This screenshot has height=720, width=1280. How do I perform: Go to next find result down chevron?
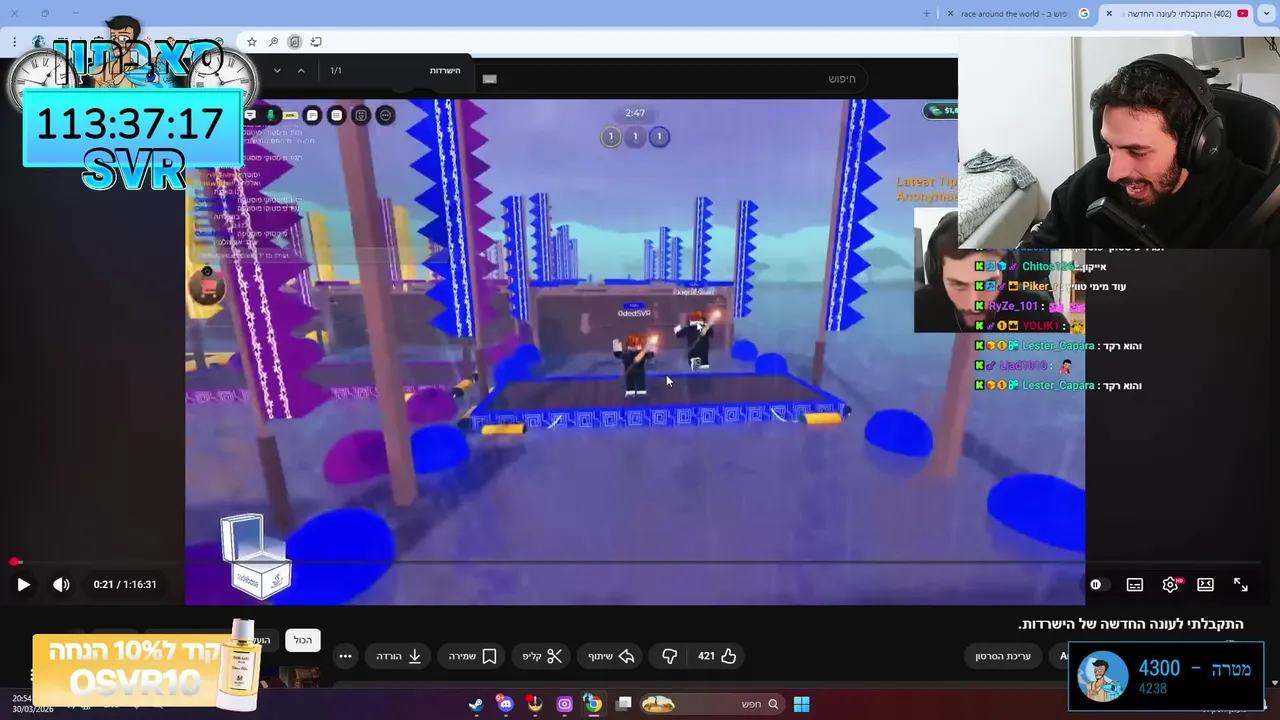click(x=277, y=71)
